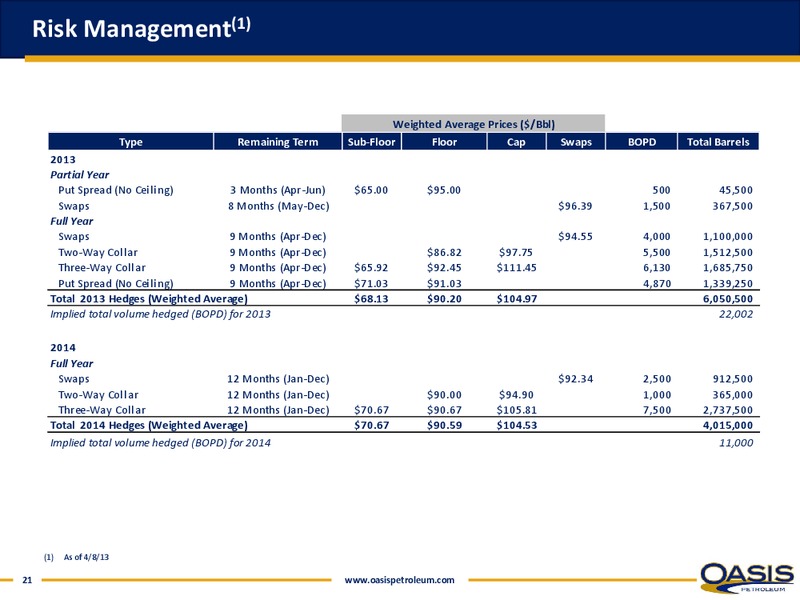Click "Total 2013 Hedges (Weighted Average)" row label
The height and width of the screenshot is (600, 800).
[x=149, y=299]
